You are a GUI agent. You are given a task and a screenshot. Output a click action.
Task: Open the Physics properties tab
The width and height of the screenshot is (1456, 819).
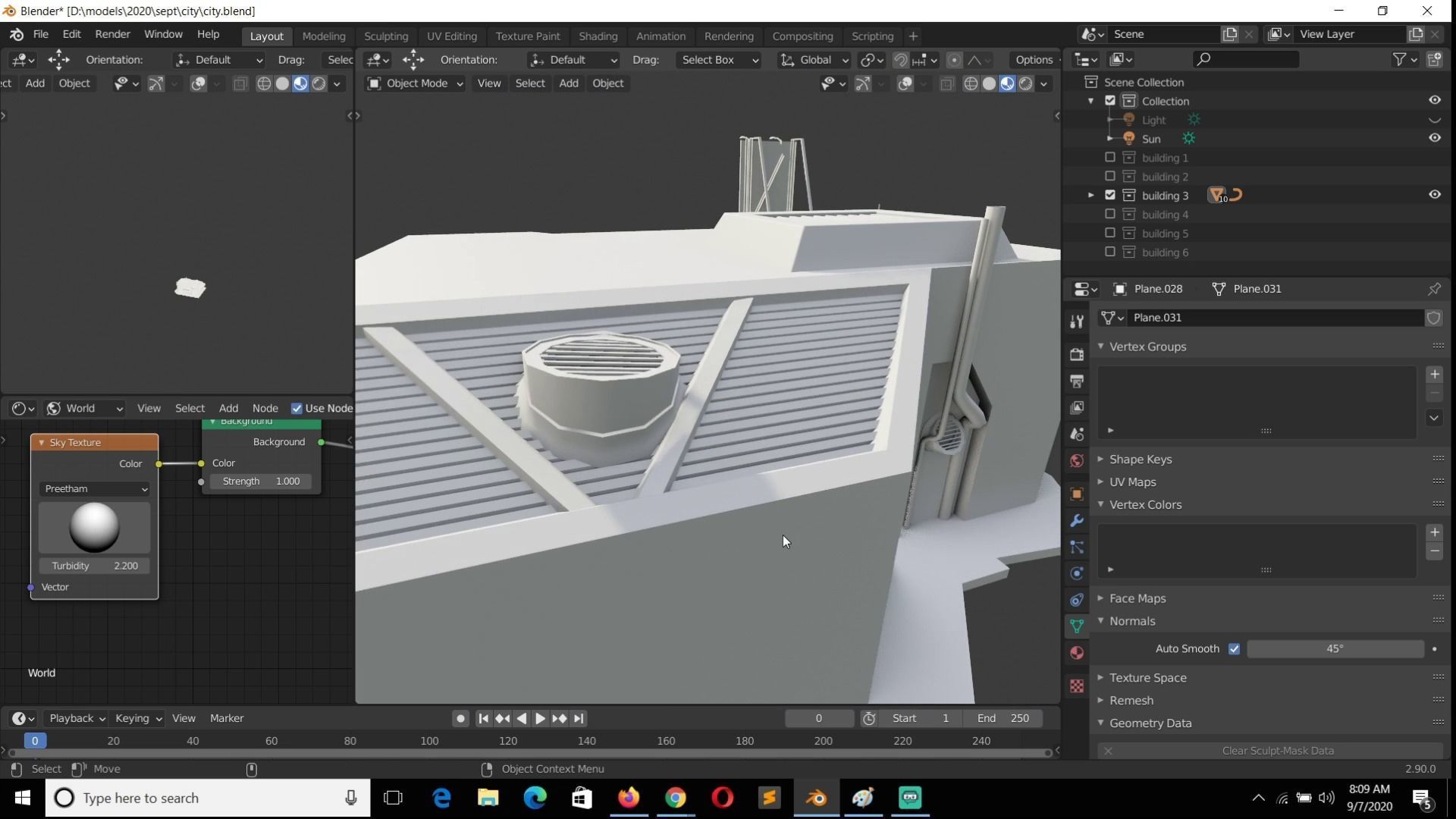(1076, 573)
